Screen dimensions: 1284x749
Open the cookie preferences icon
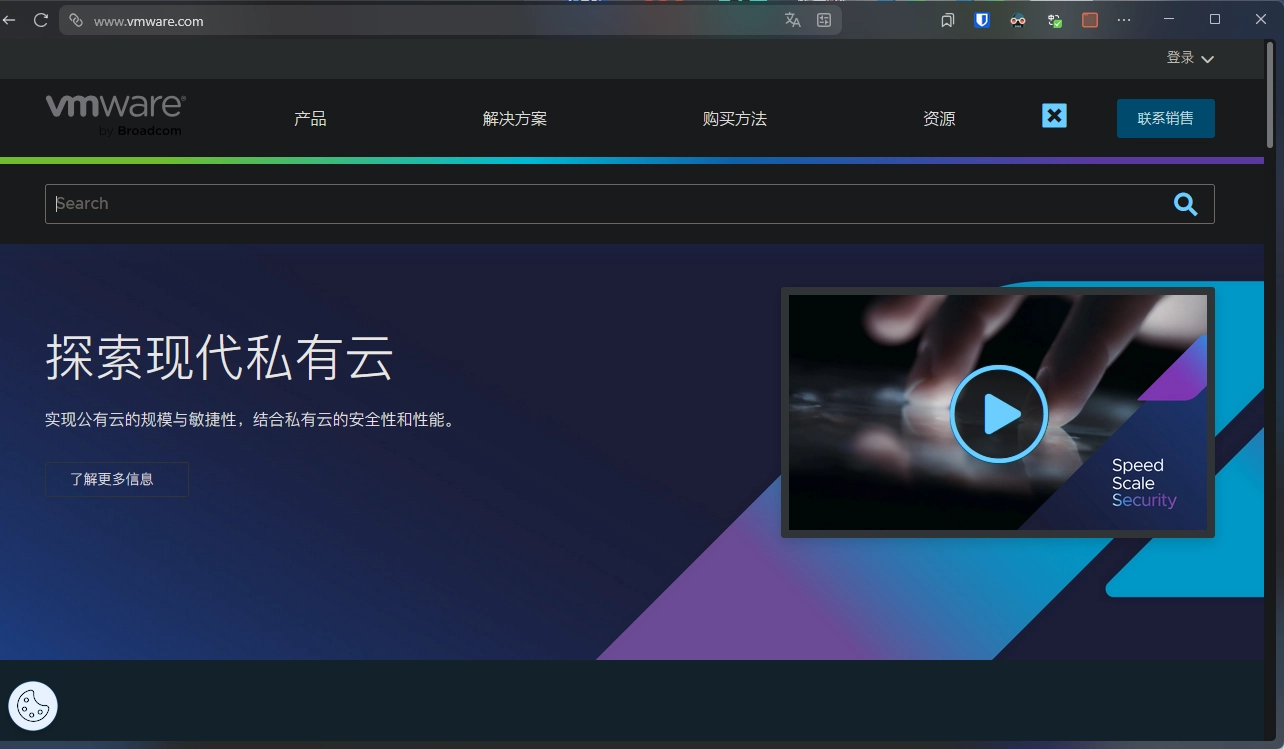(33, 706)
